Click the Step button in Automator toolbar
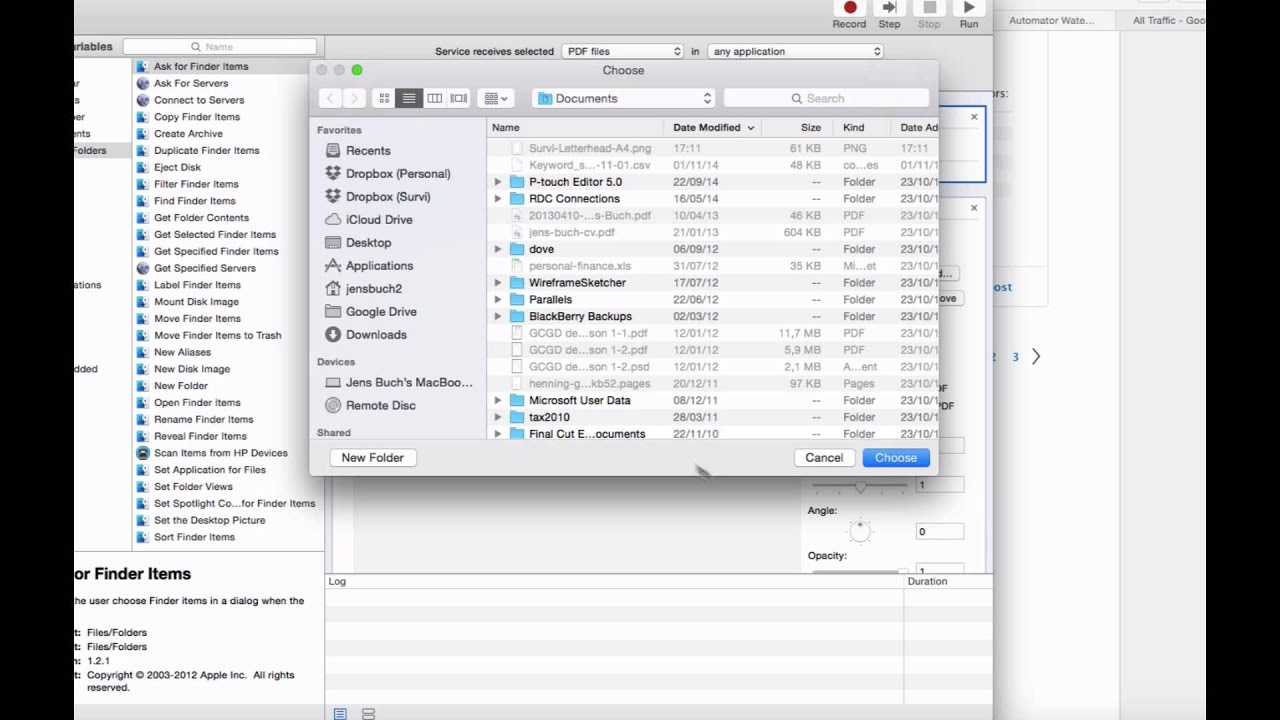The image size is (1280, 720). (889, 14)
